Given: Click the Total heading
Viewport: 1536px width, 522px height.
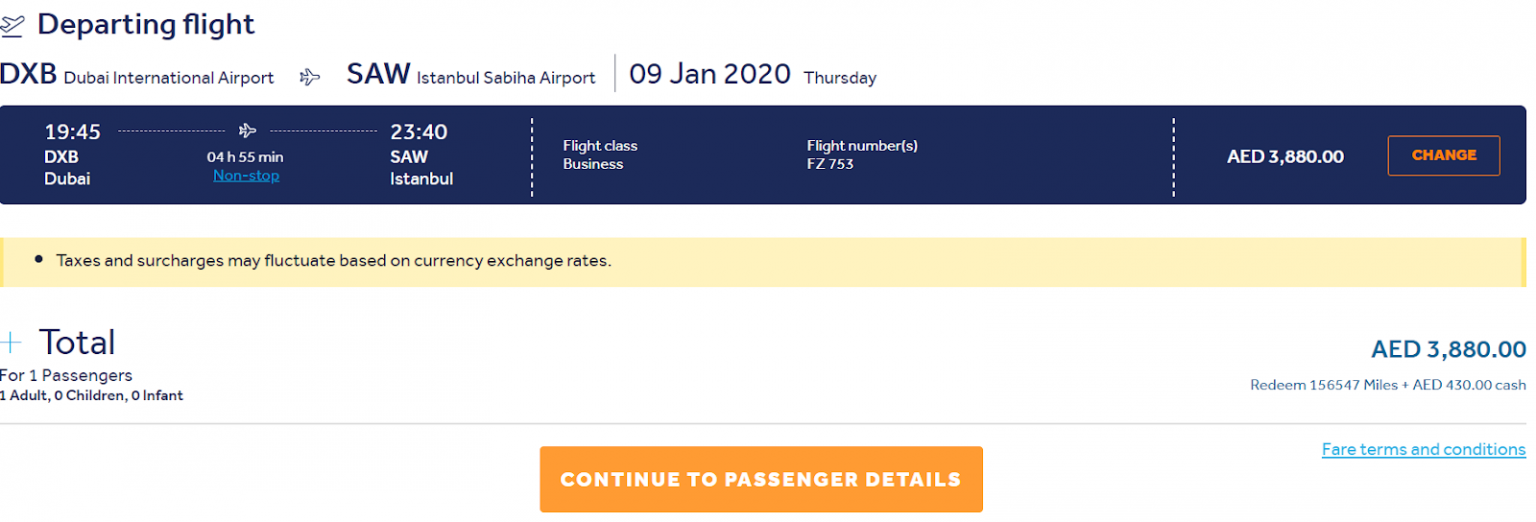Looking at the screenshot, I should point(77,343).
